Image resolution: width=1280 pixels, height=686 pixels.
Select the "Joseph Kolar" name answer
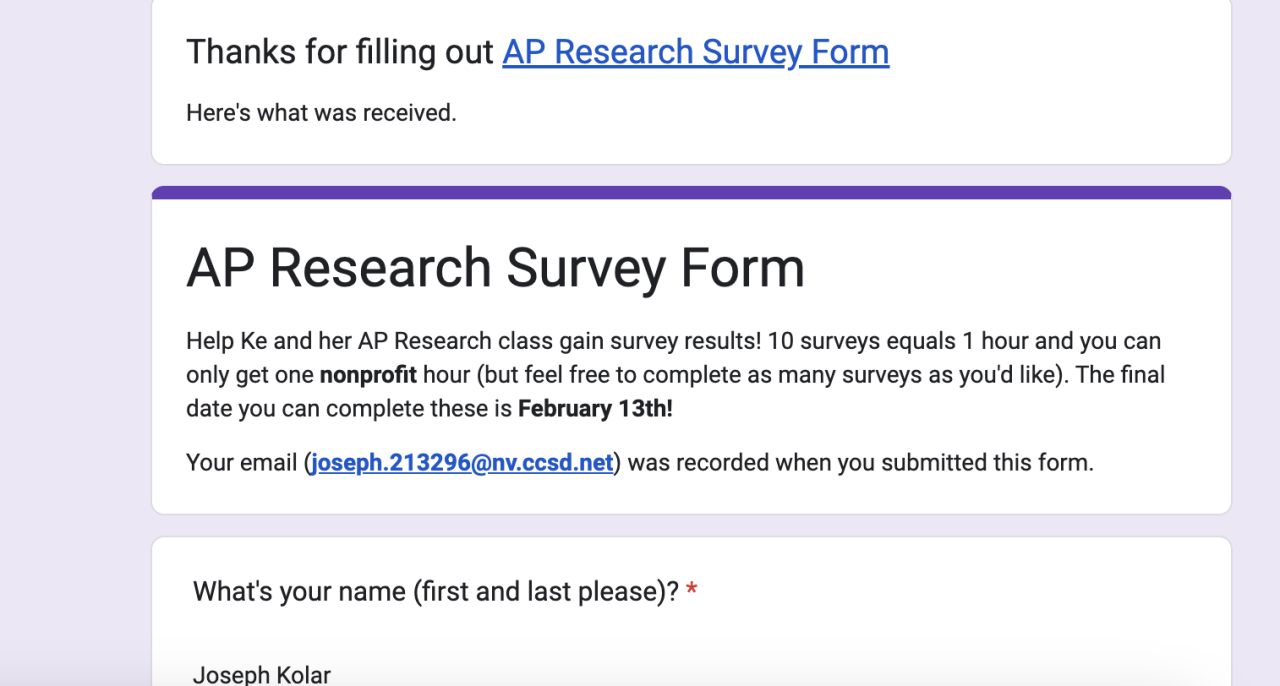click(261, 674)
